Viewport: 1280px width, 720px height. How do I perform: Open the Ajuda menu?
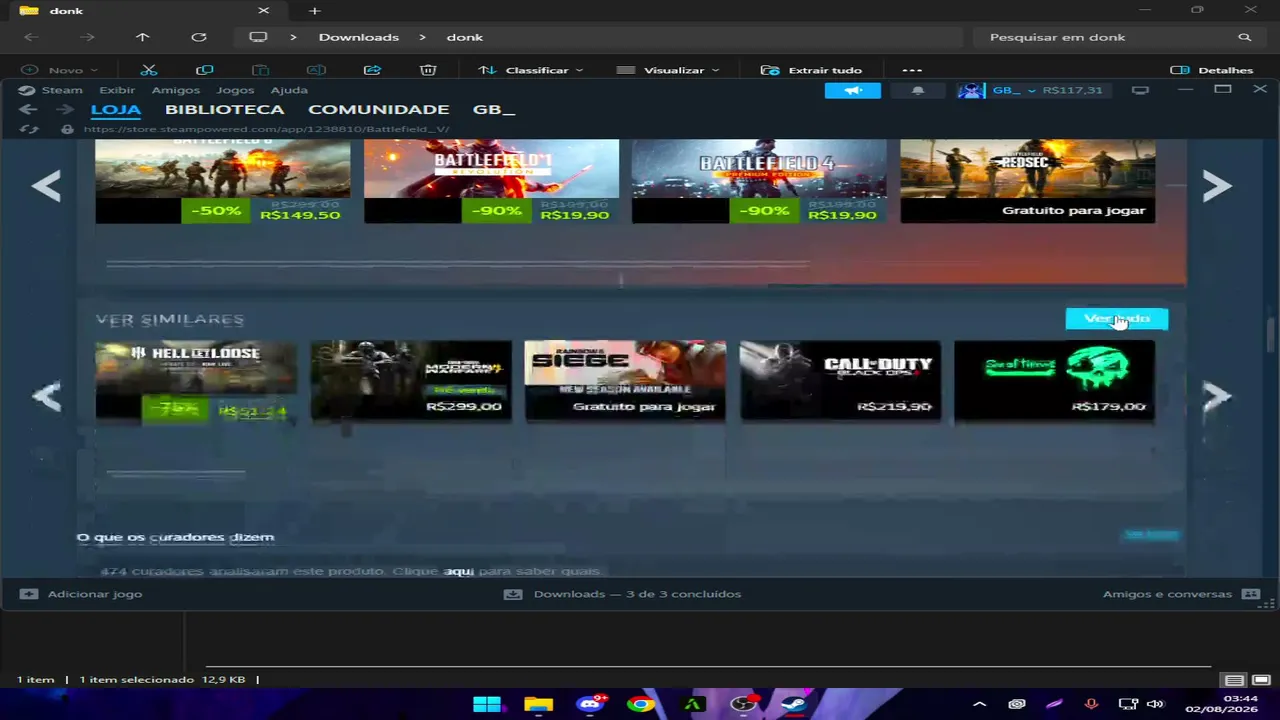(x=289, y=90)
